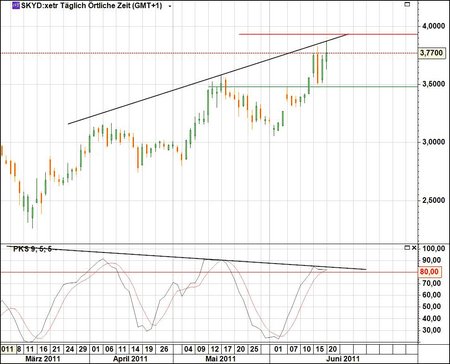Click date label 04 on the time axis
Viewport: 450px width, 364px height.
pos(188,349)
